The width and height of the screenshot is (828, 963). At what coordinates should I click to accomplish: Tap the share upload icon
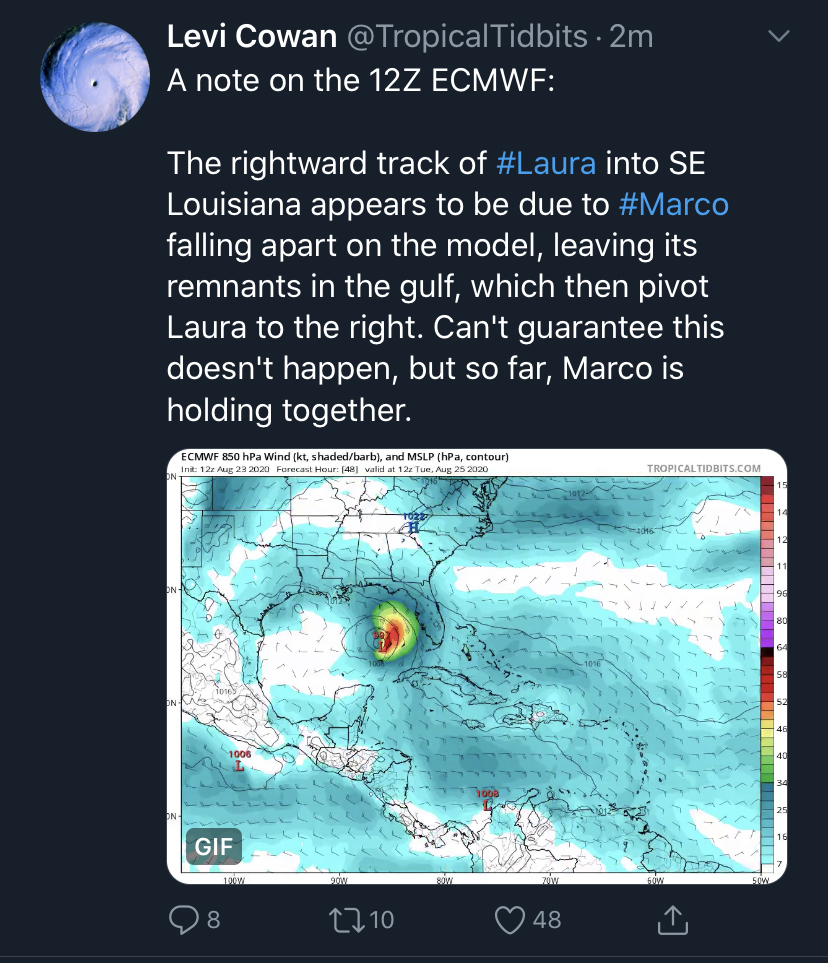(x=673, y=918)
